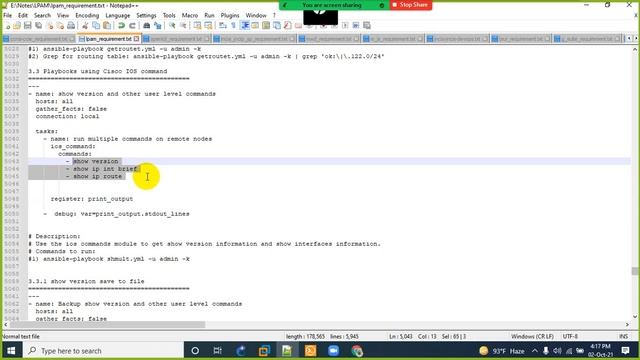The height and width of the screenshot is (360, 640).
Task: Click the 'ios_command:' line
Action: tap(73, 146)
